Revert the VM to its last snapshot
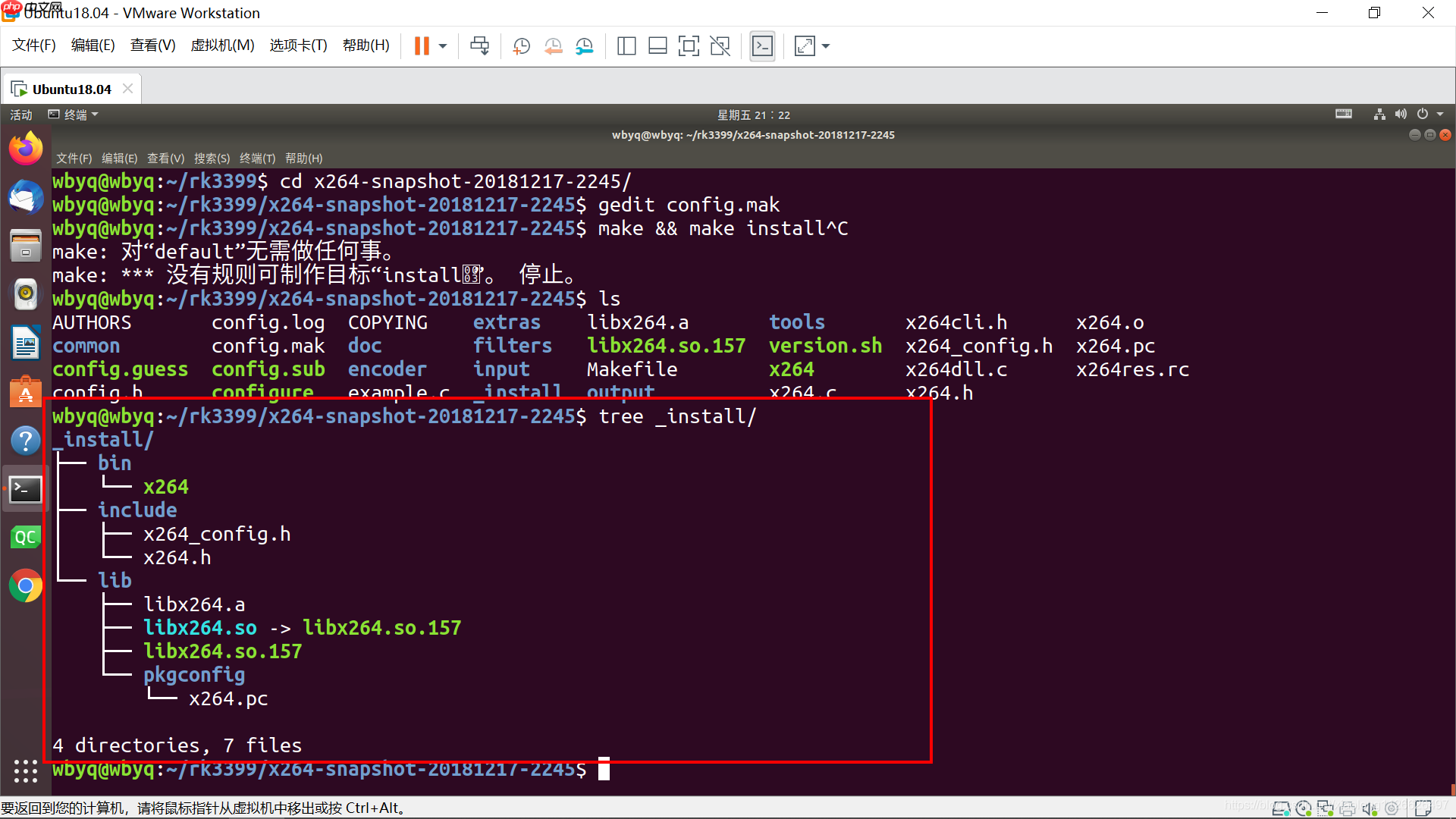The image size is (1456, 819). [553, 45]
